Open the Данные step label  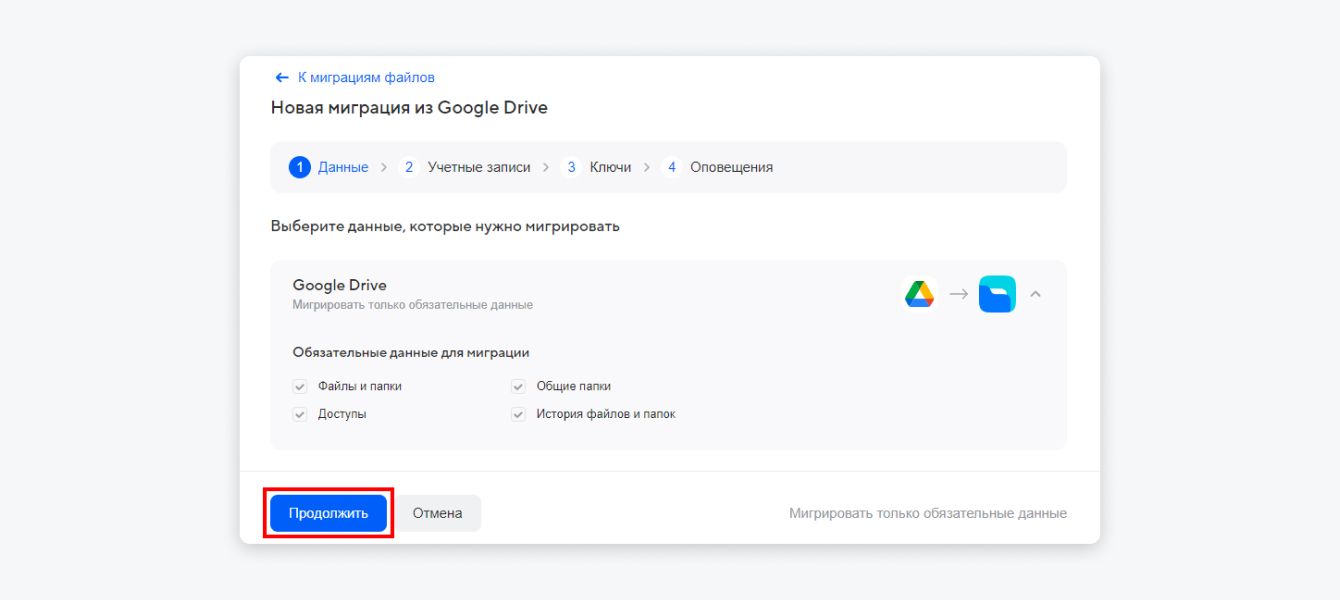point(343,167)
